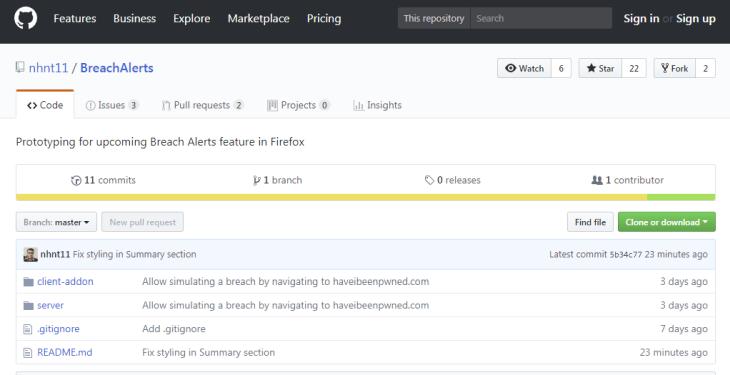Click the repository description about Breach Alerts
Viewport: 730px width, 375px height.
pos(160,142)
